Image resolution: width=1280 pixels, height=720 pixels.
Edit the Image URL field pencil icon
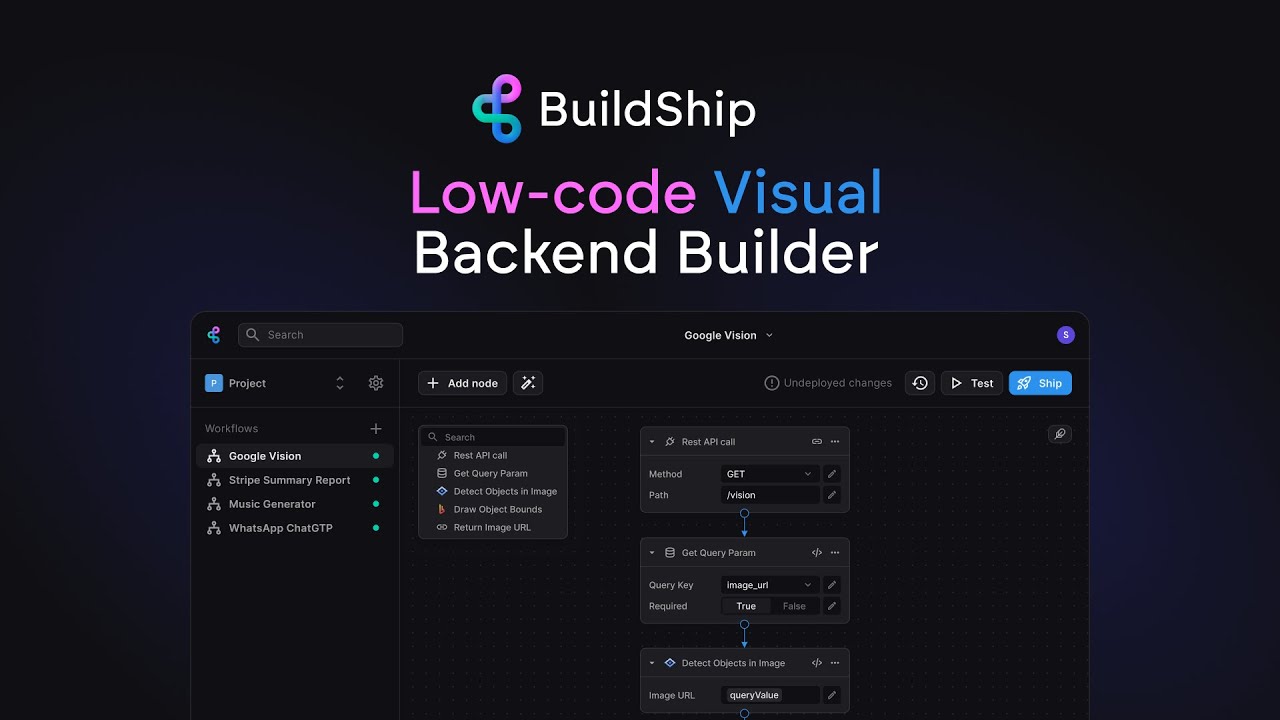click(832, 695)
